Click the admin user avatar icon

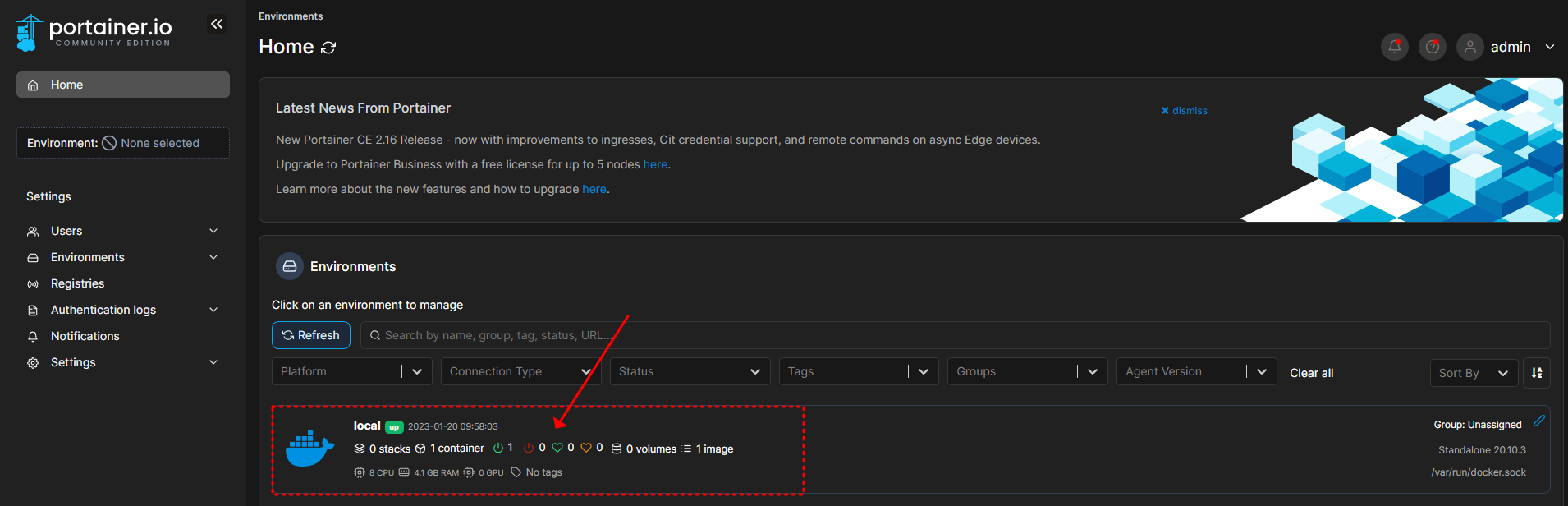1470,47
